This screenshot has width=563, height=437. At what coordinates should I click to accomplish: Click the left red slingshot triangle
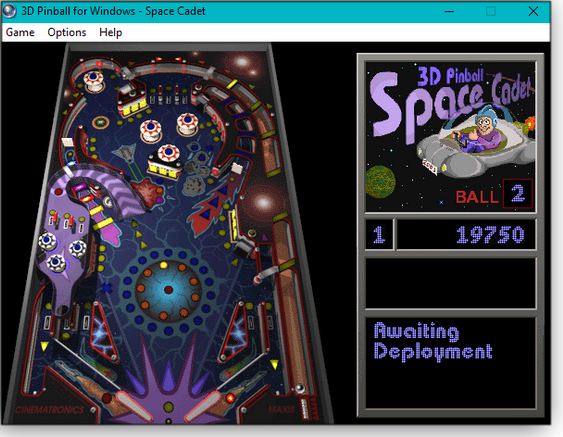tap(103, 332)
